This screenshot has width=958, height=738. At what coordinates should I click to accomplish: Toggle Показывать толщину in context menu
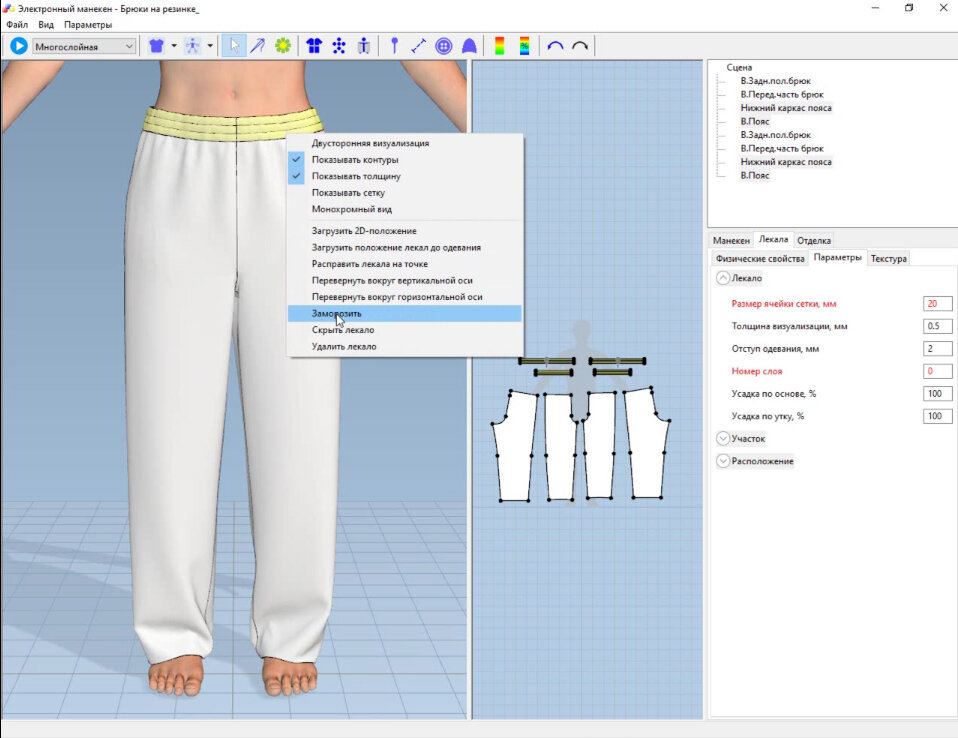coord(404,176)
